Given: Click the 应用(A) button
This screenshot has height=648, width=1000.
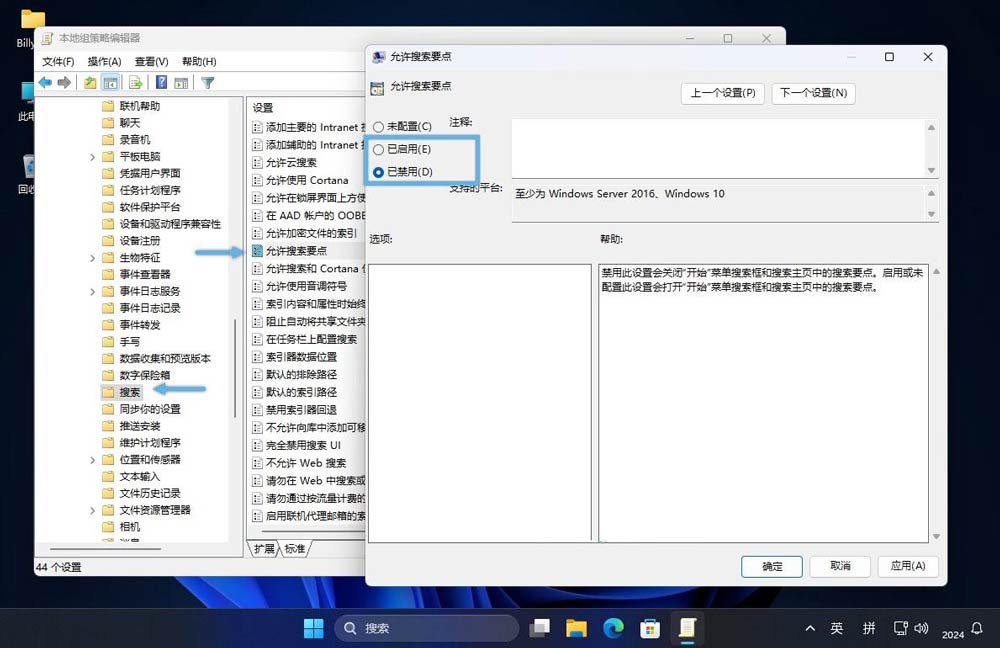Looking at the screenshot, I should tap(907, 566).
